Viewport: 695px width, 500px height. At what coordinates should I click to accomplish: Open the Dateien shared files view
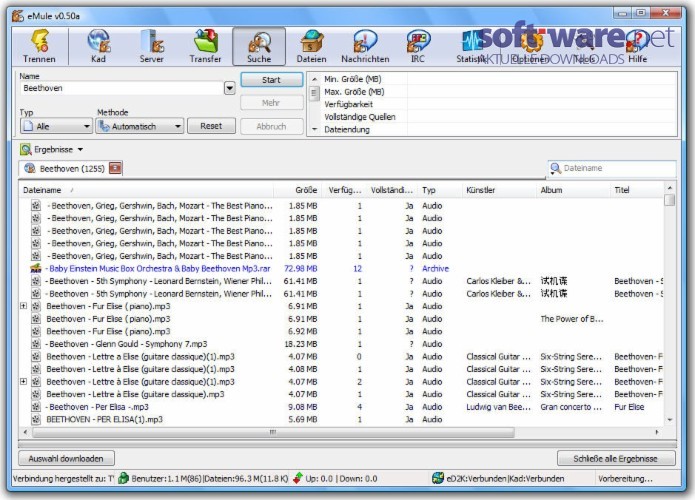coord(312,46)
